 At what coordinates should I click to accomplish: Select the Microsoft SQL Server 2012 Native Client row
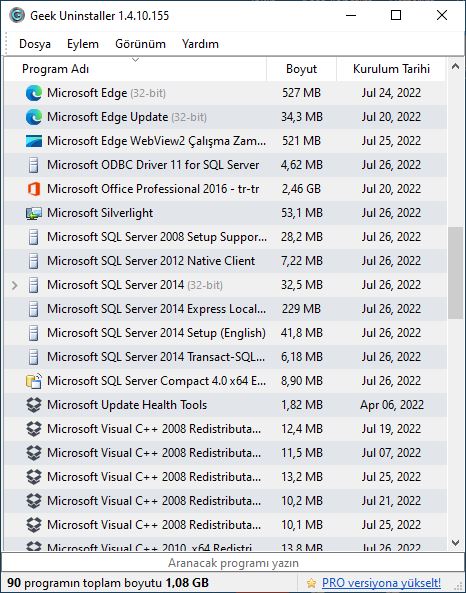pos(225,261)
